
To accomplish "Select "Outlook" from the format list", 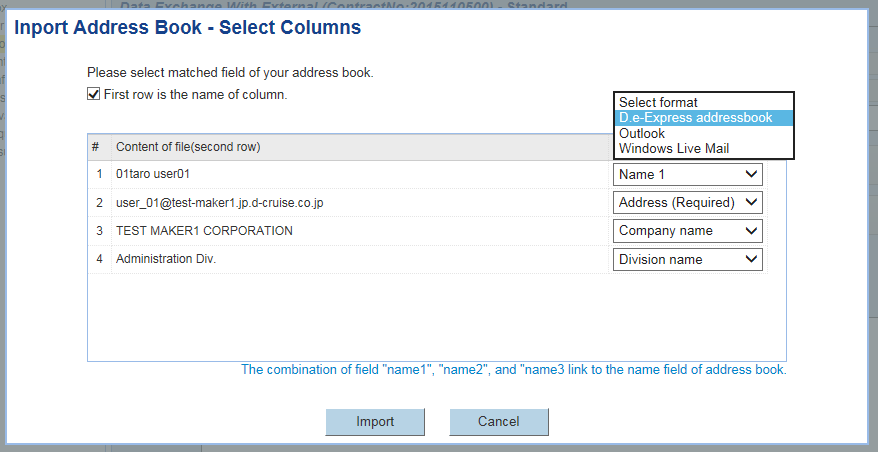I will pyautogui.click(x=642, y=133).
